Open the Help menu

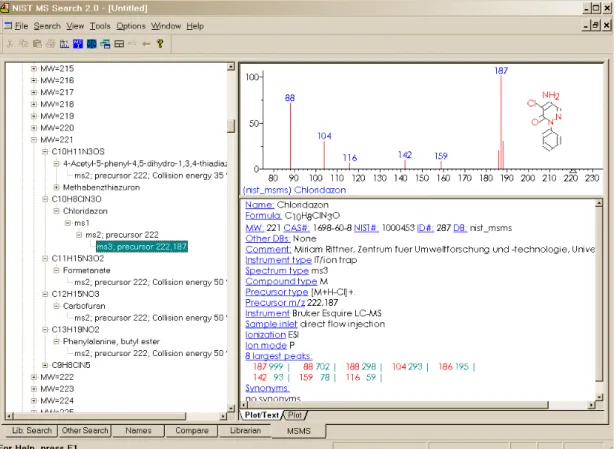[x=195, y=26]
